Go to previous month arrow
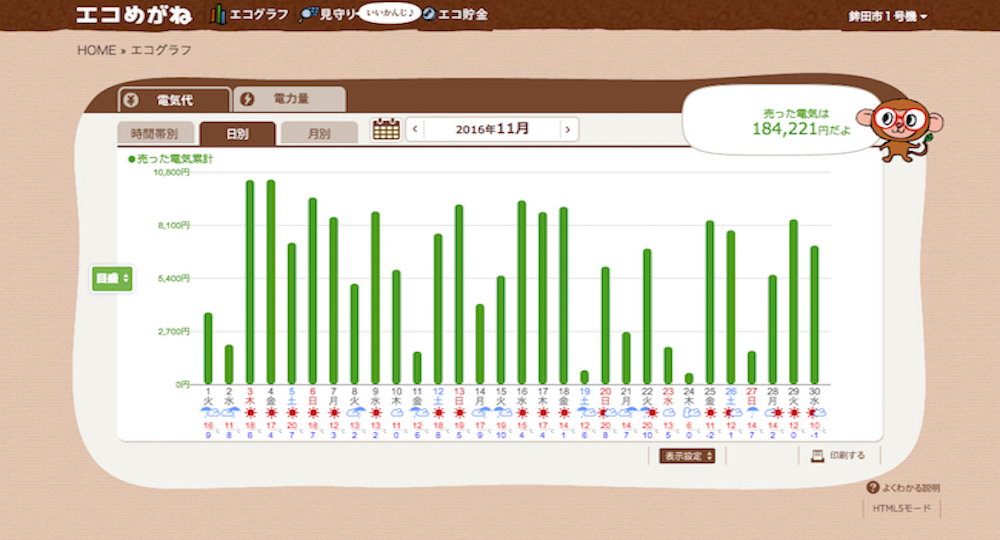The height and width of the screenshot is (540, 1000). (x=415, y=129)
